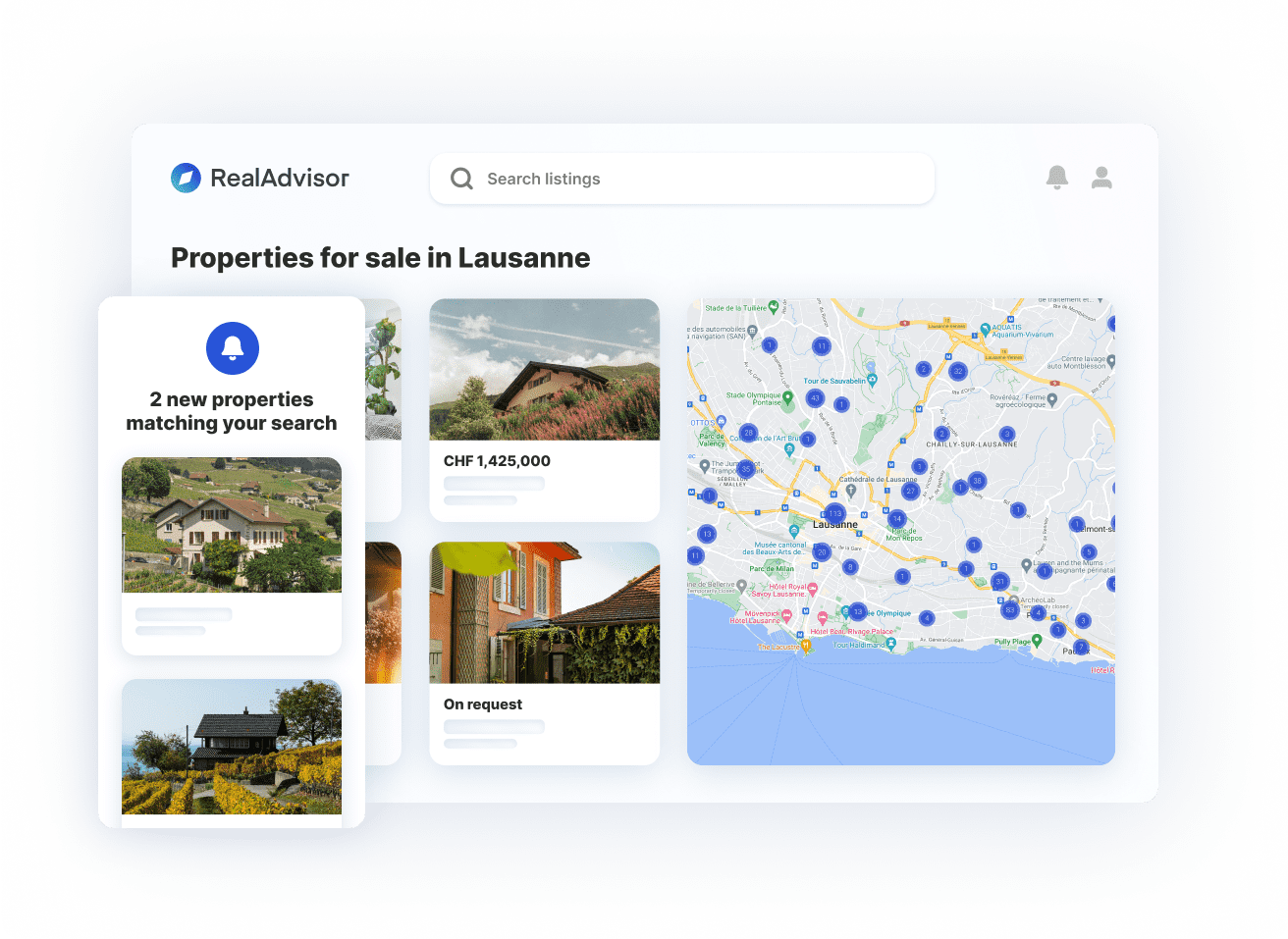Click the Pully Plage green map pin
This screenshot has width=1288, height=939.
[x=1037, y=641]
